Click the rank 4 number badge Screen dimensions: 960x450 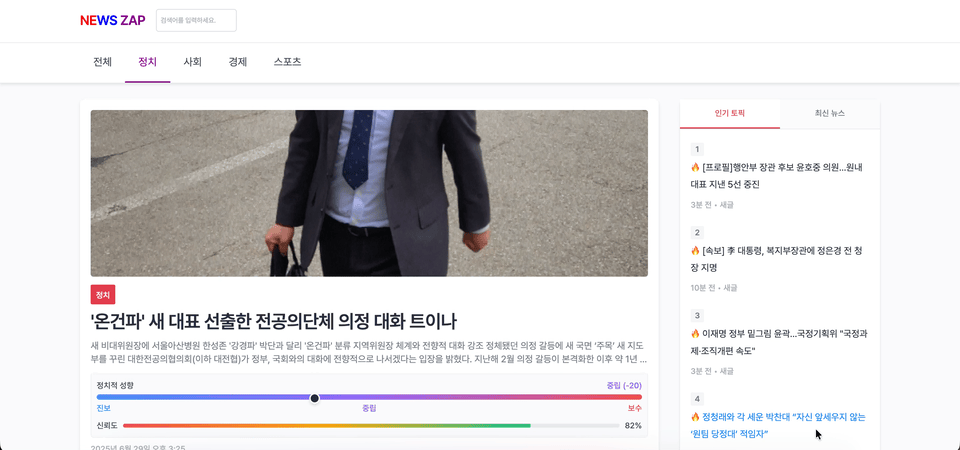coord(697,398)
